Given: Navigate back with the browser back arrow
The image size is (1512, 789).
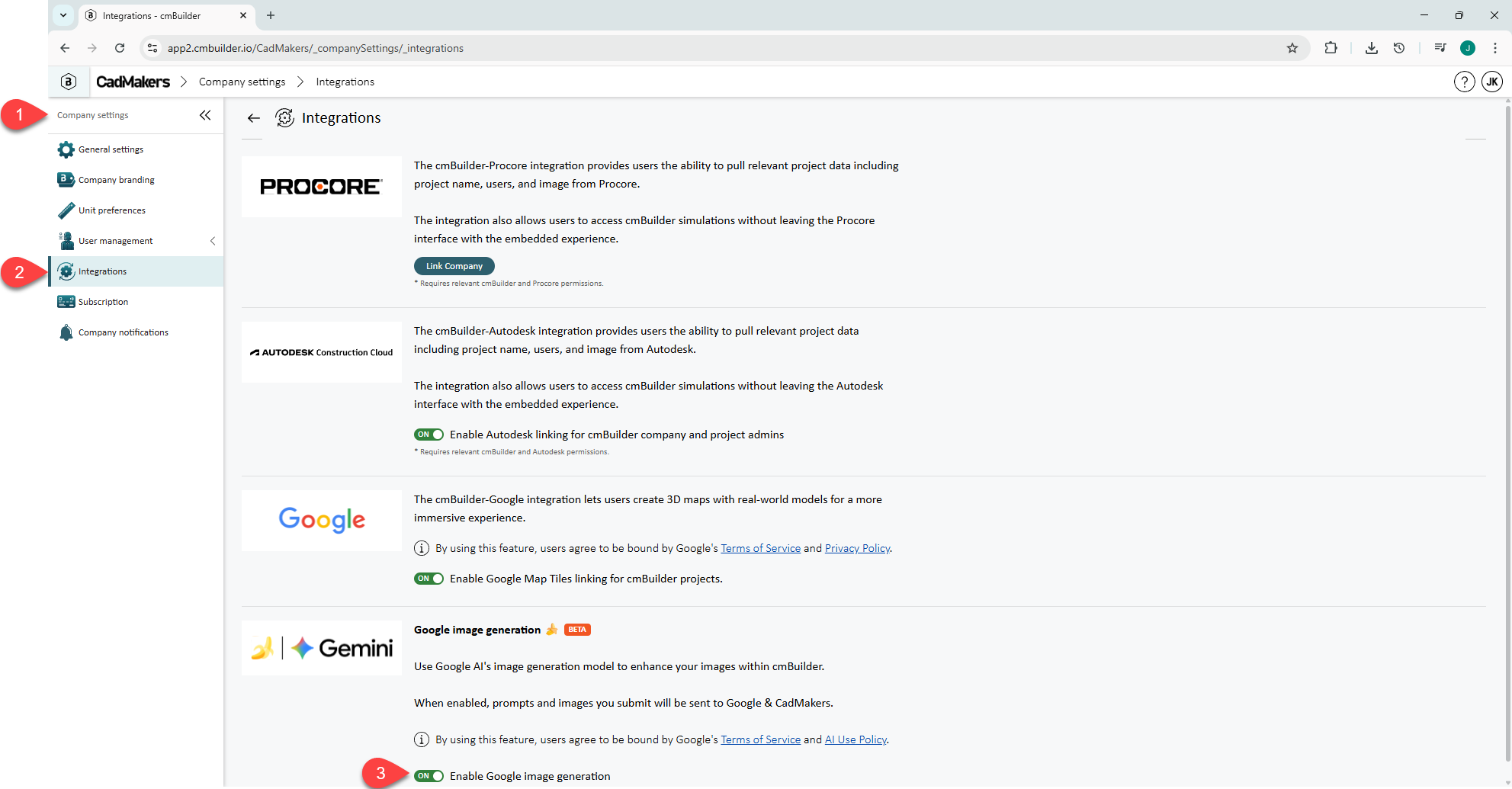Looking at the screenshot, I should pyautogui.click(x=65, y=48).
